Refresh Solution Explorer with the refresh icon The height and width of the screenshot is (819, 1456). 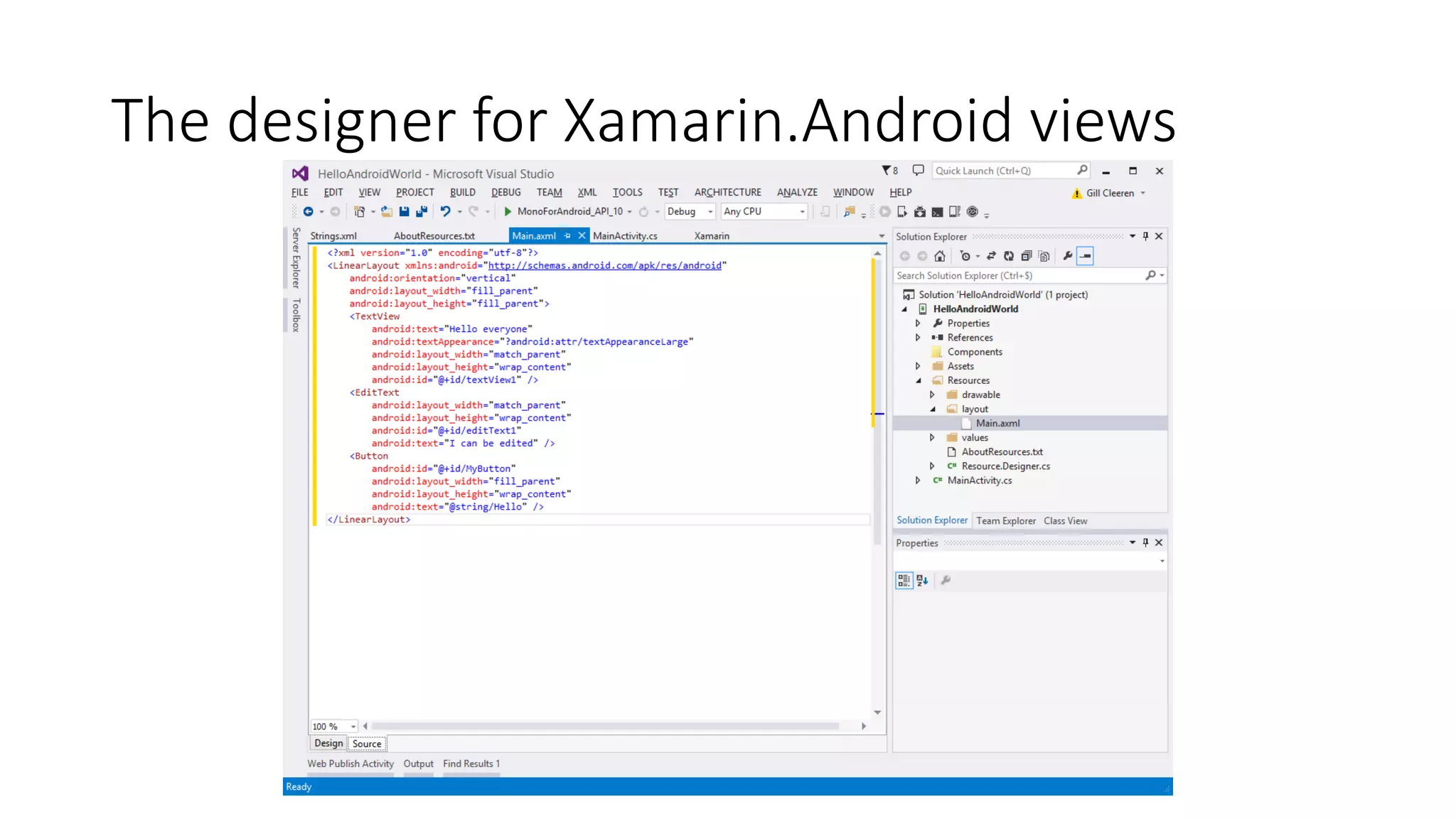tap(1008, 257)
